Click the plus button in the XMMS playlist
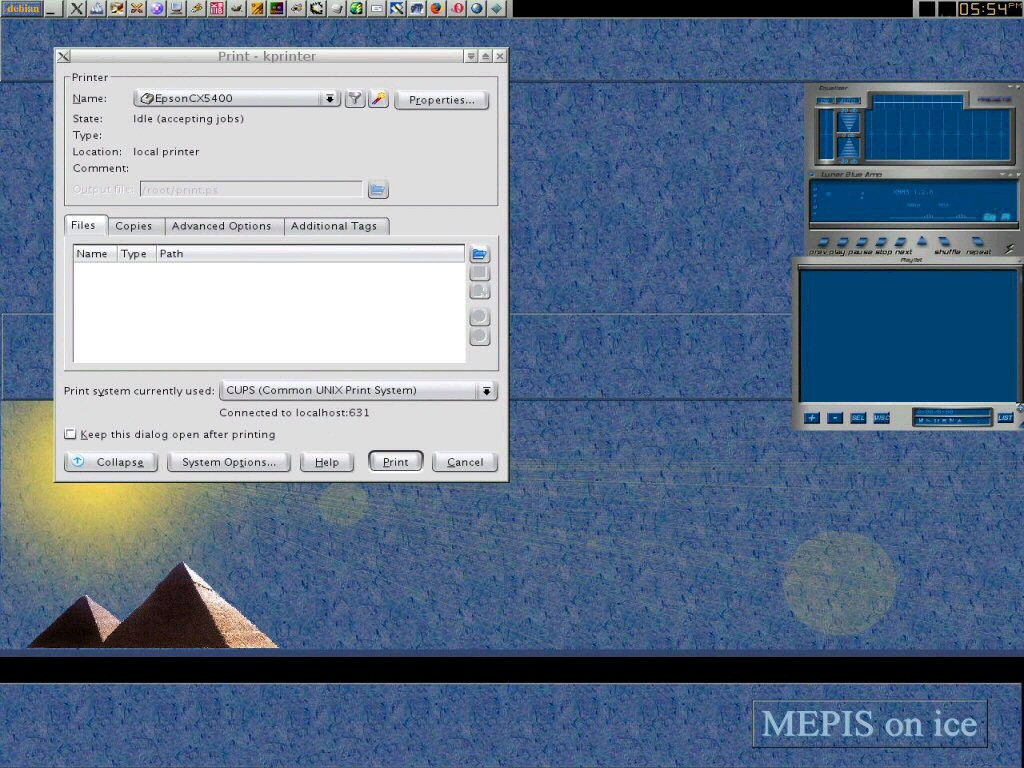 pyautogui.click(x=812, y=418)
